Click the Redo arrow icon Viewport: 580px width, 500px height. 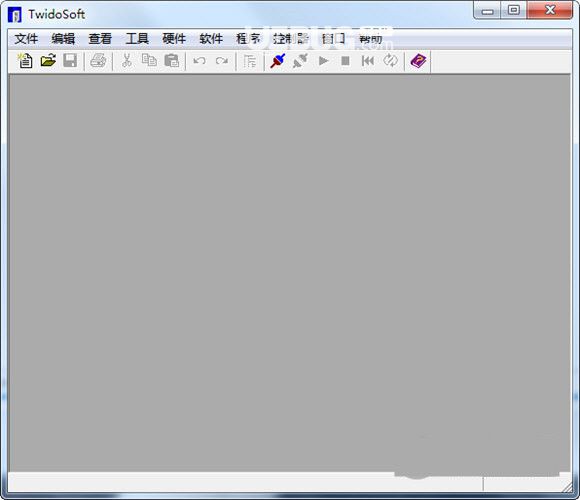click(222, 61)
